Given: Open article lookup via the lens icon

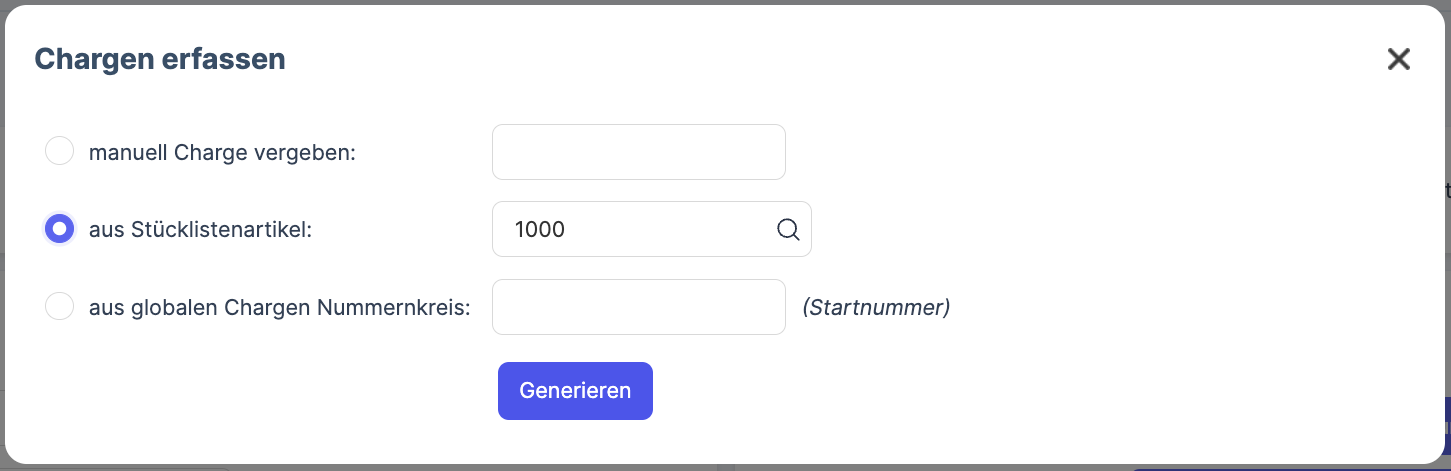Looking at the screenshot, I should (x=788, y=230).
